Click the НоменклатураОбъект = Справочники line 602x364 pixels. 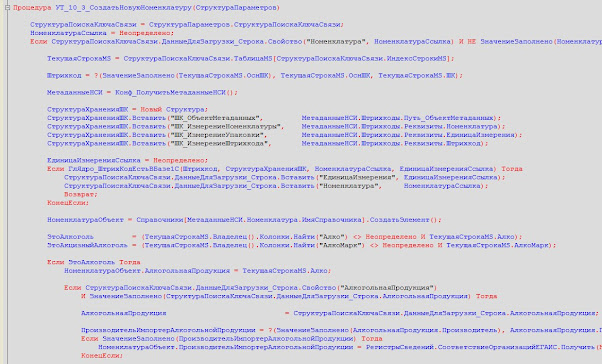245,220
